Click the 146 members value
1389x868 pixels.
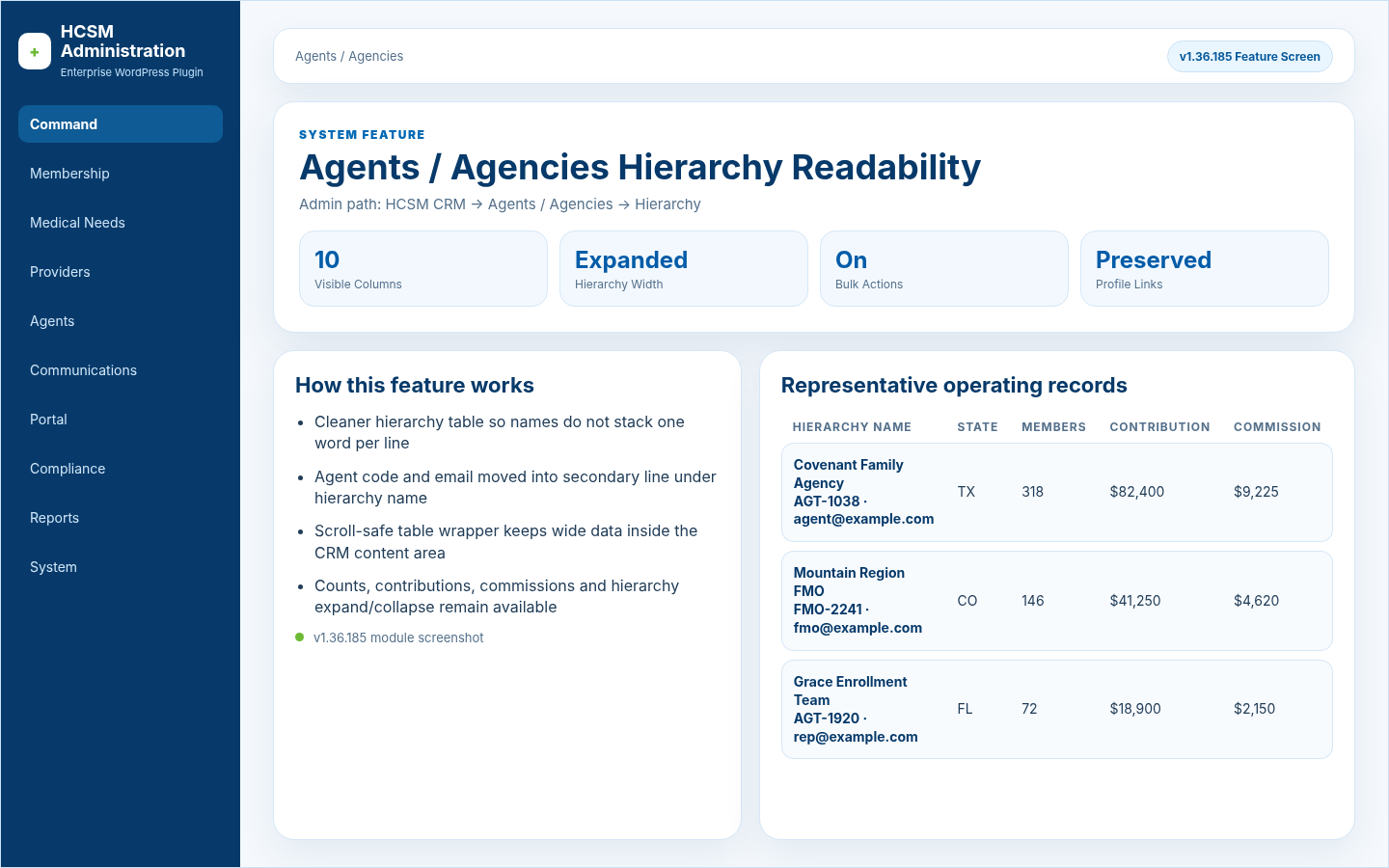click(x=1032, y=601)
